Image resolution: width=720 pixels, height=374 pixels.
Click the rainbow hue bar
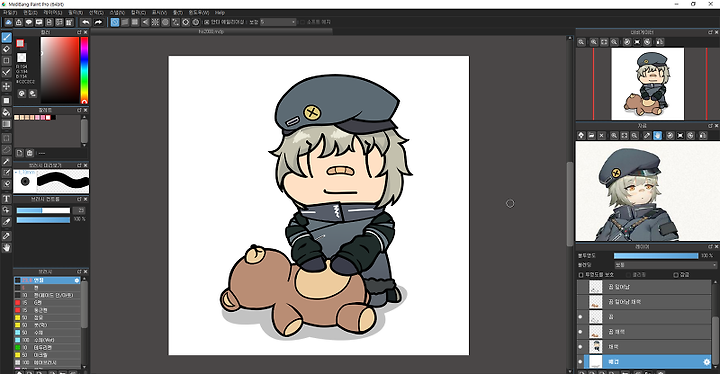point(84,70)
